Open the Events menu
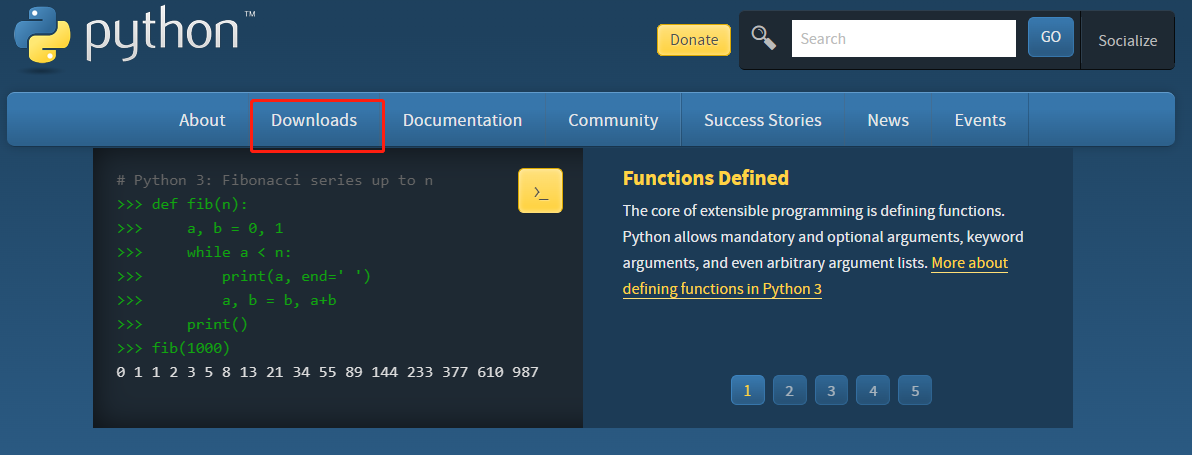1192x455 pixels. pyautogui.click(x=980, y=120)
